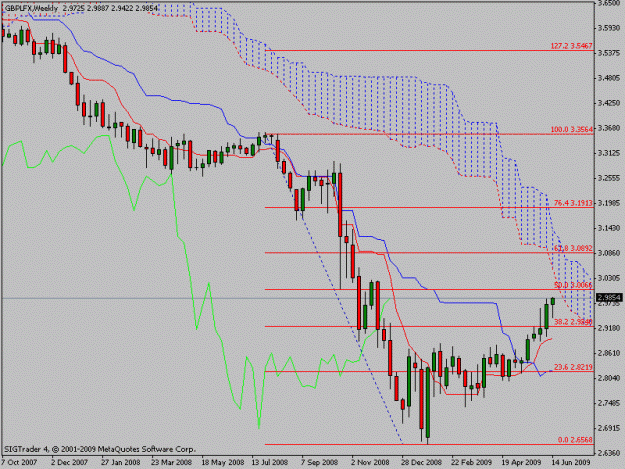Click the SIGTrader 4 MetaQuotes copyright text
Screen dimensions: 625x469
tap(100, 449)
